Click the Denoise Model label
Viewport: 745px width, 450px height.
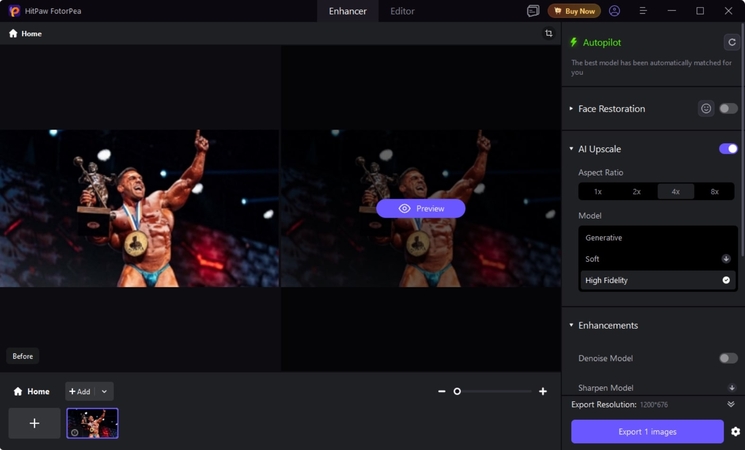(605, 358)
